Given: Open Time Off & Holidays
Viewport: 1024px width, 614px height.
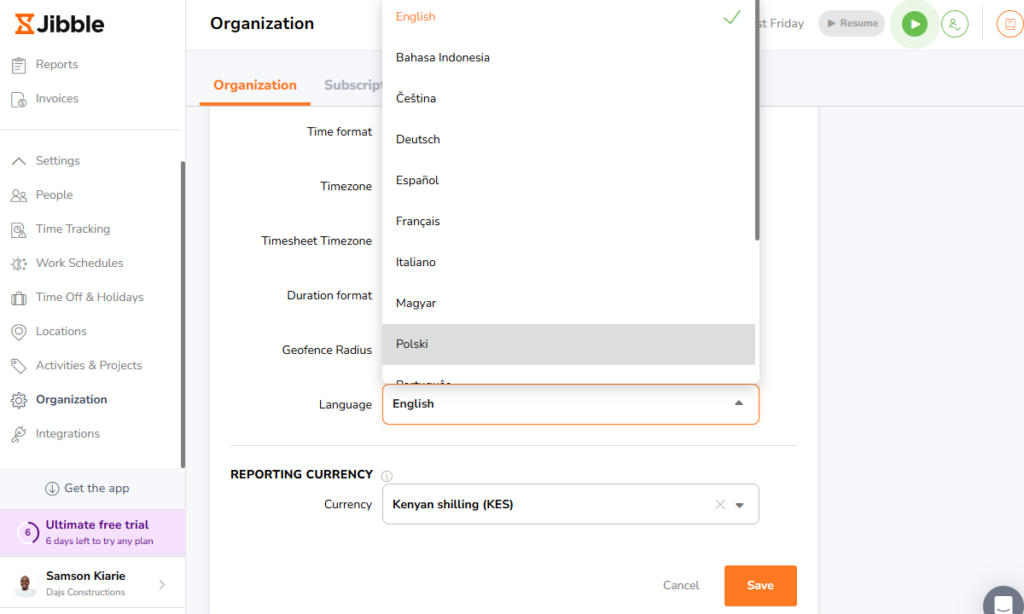Looking at the screenshot, I should coord(89,297).
